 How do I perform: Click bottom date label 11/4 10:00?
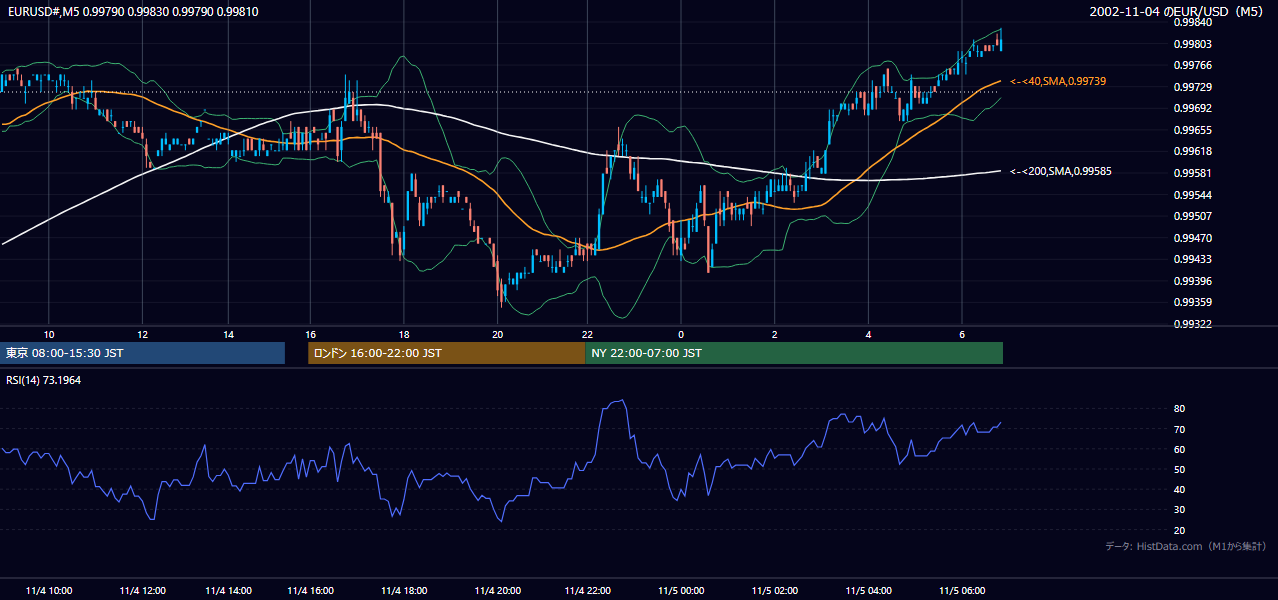(48, 591)
